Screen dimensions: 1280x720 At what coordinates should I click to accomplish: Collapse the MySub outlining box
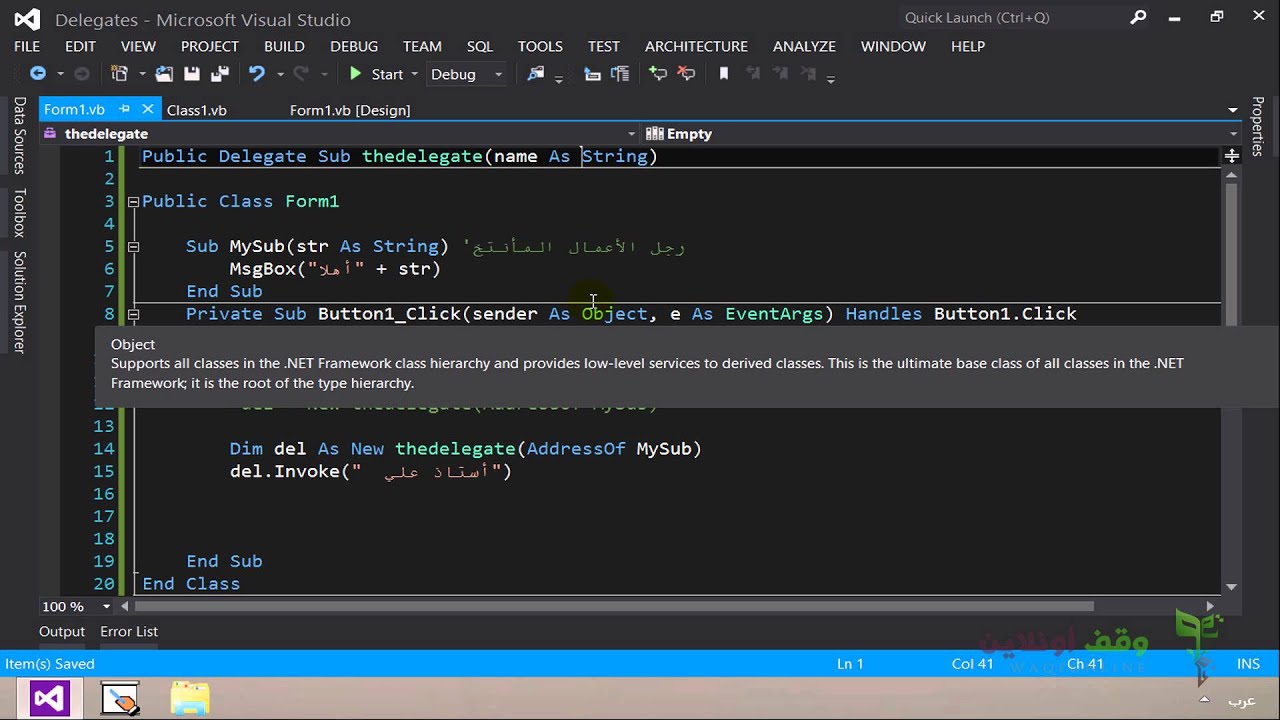pos(133,246)
